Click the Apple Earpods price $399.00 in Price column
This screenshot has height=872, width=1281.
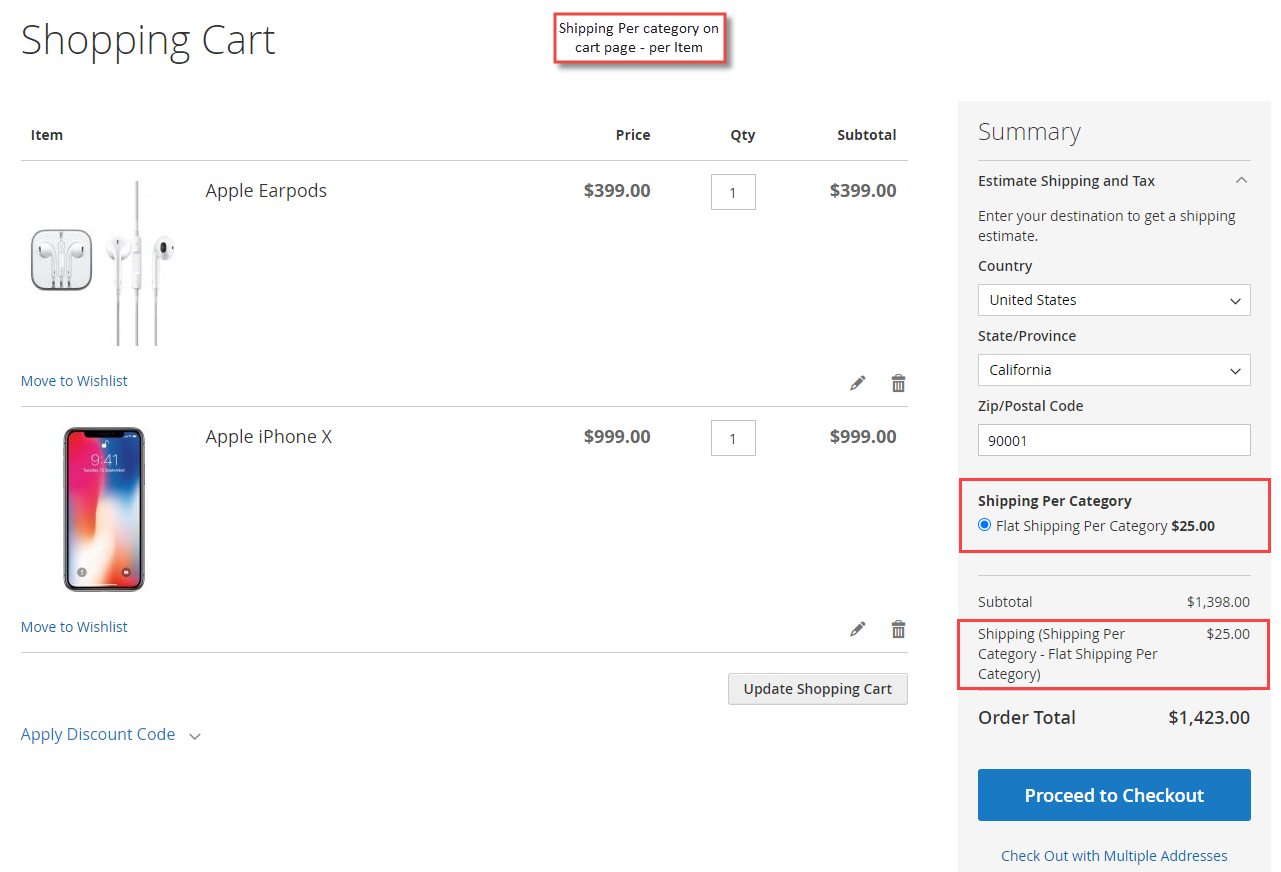point(617,191)
